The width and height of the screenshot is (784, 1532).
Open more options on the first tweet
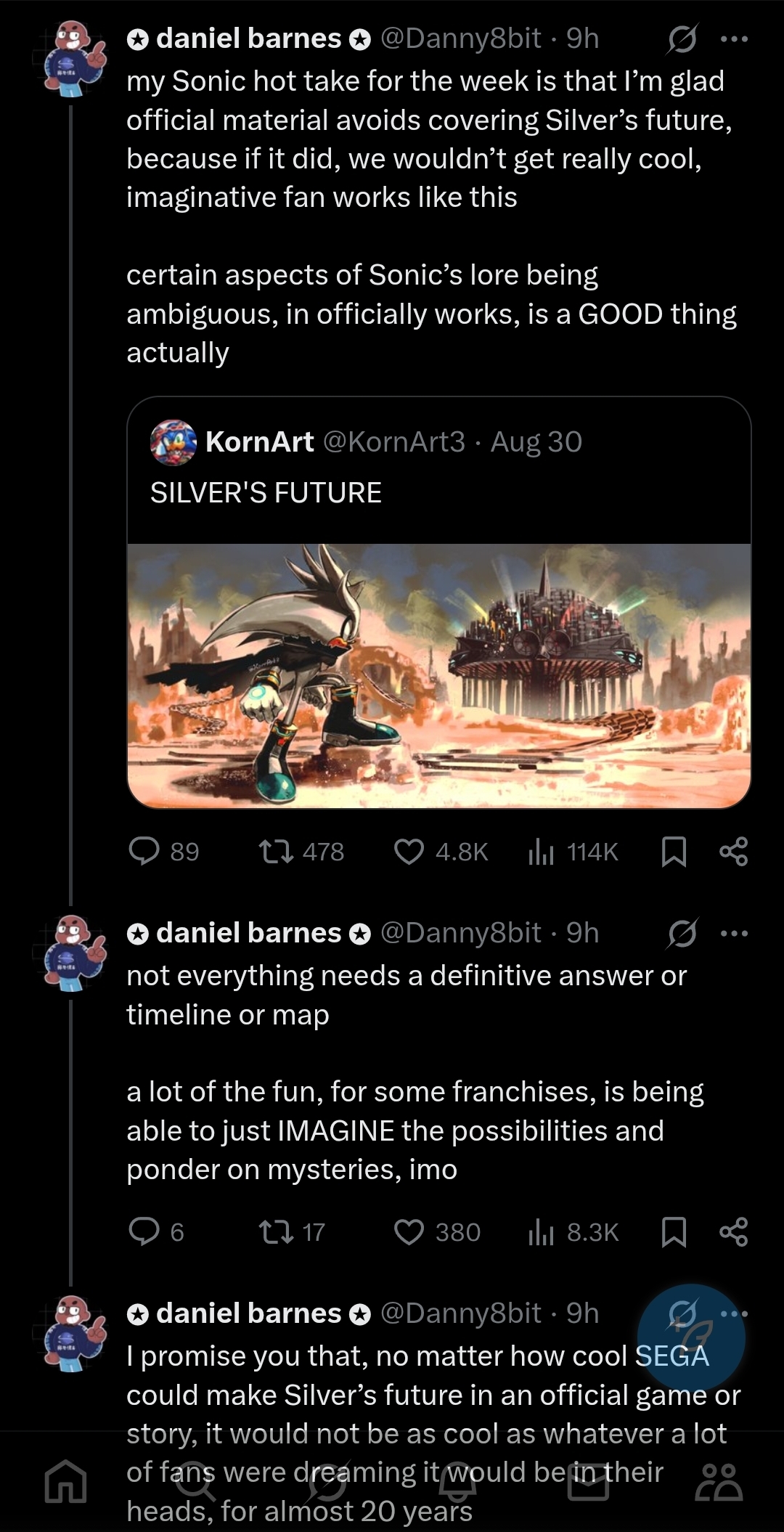coord(734,39)
